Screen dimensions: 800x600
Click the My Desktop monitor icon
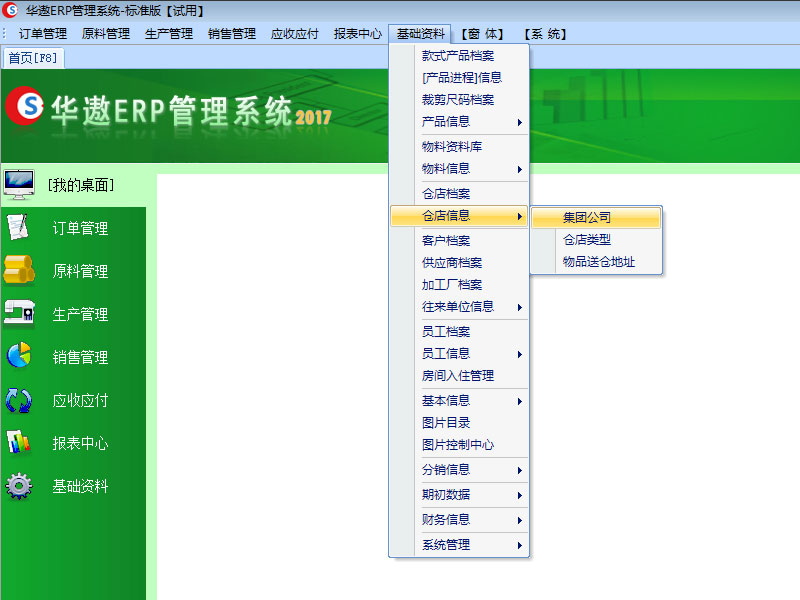19,184
